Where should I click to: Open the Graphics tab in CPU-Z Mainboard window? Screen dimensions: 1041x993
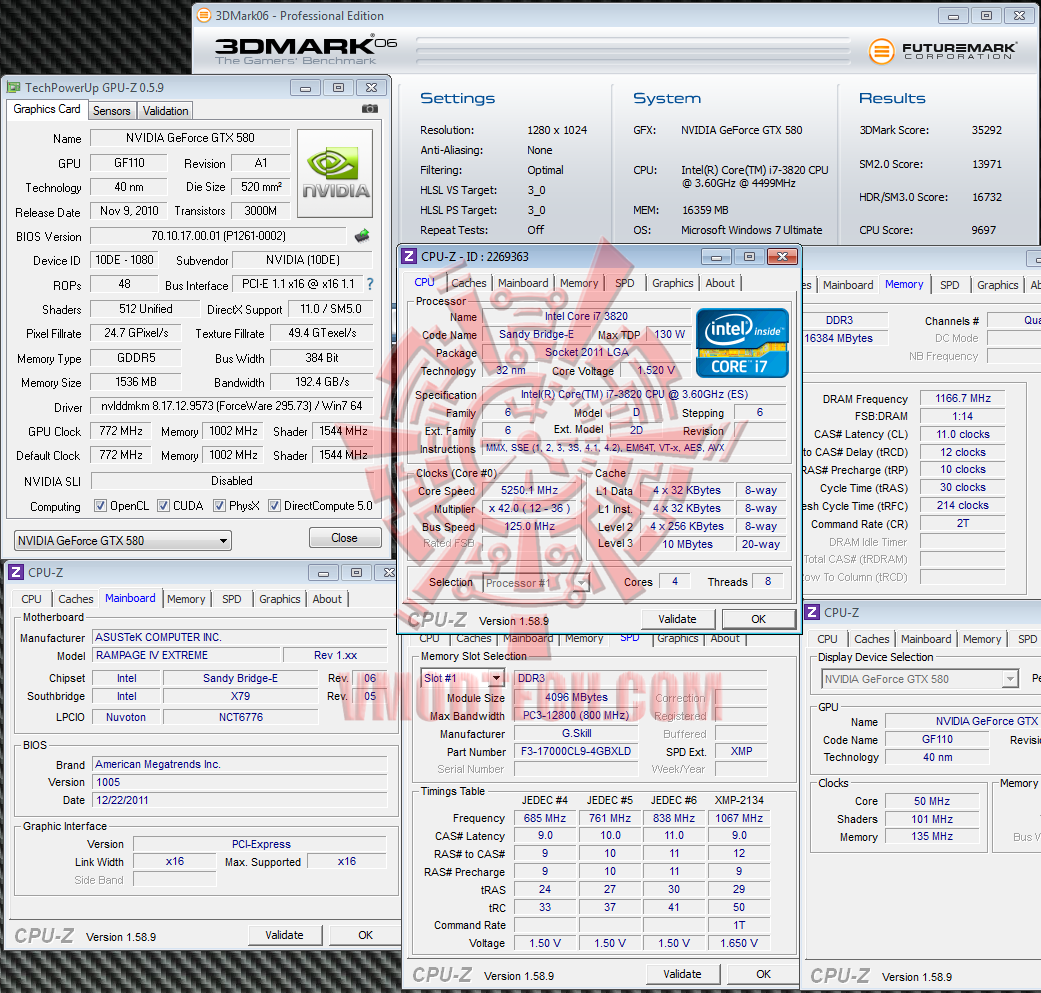click(280, 599)
